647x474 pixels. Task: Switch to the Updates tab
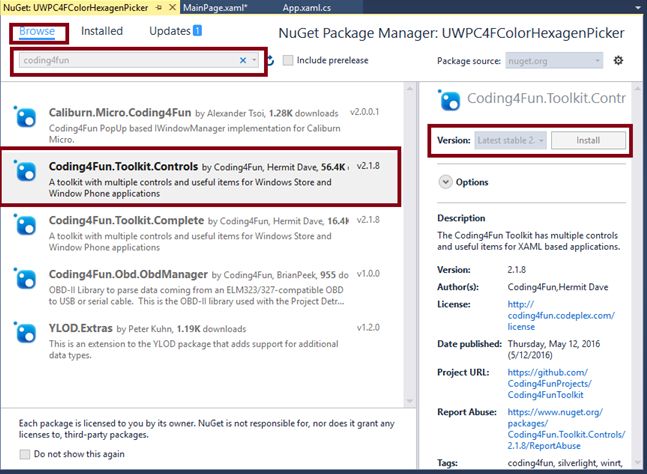(170, 31)
